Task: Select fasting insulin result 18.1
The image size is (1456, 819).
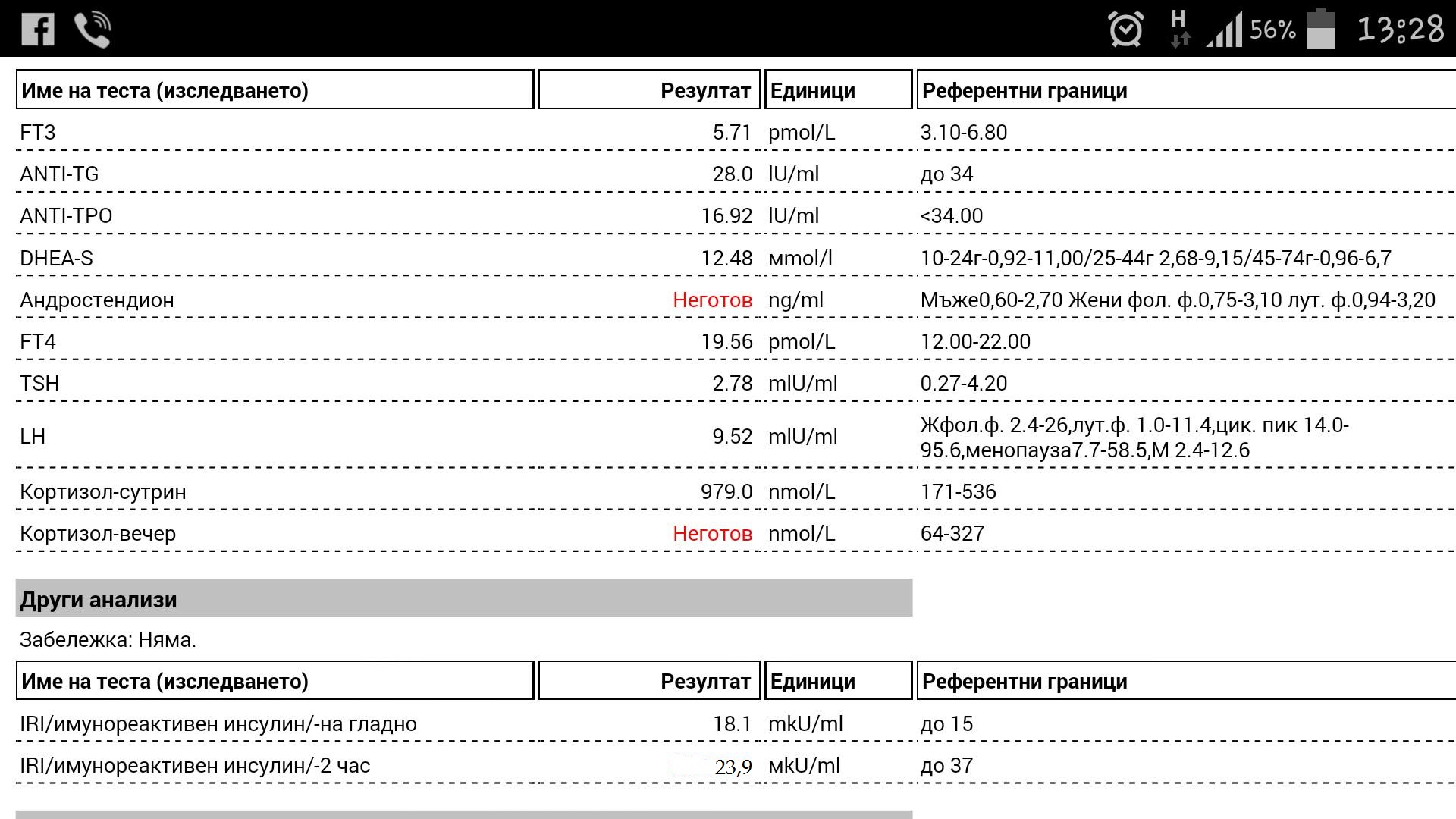Action: tap(732, 724)
